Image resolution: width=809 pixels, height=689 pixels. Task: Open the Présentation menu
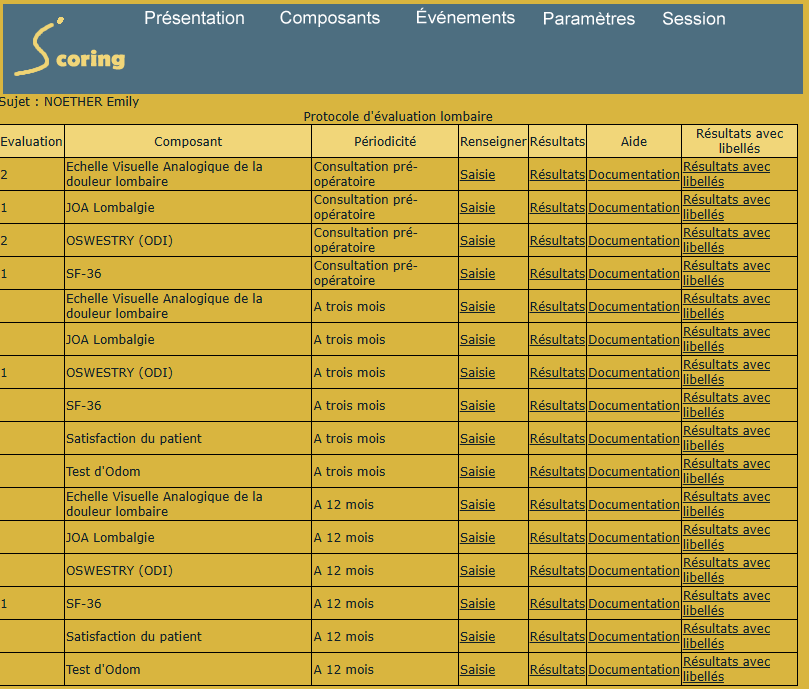(x=194, y=18)
